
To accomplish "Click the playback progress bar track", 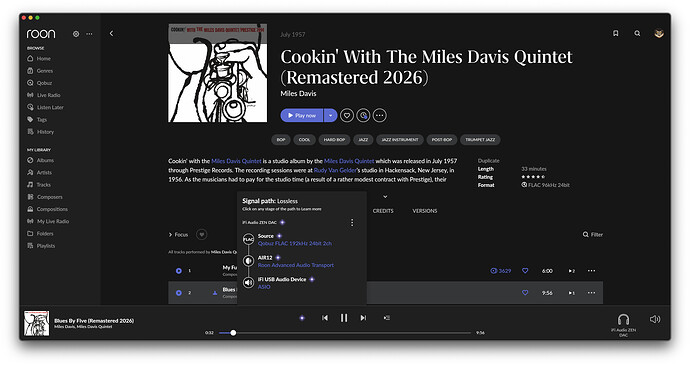I will [345, 333].
